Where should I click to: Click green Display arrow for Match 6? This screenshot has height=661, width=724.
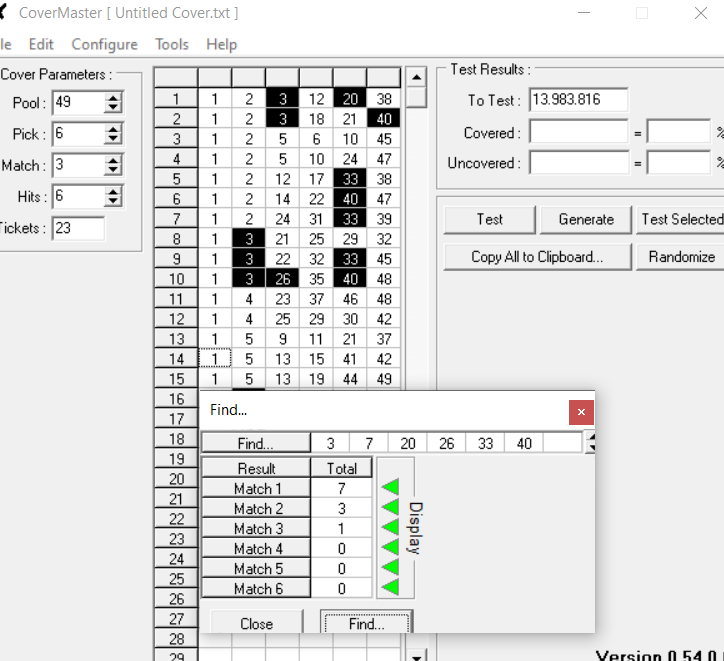click(x=391, y=588)
